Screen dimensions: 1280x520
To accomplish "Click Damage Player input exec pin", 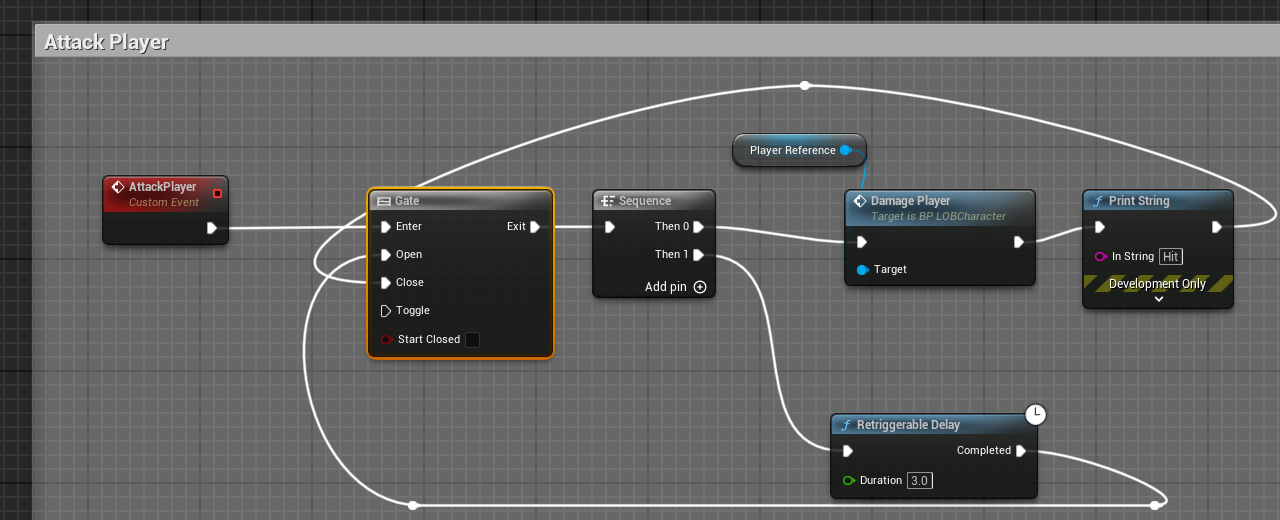I will pyautogui.click(x=862, y=242).
